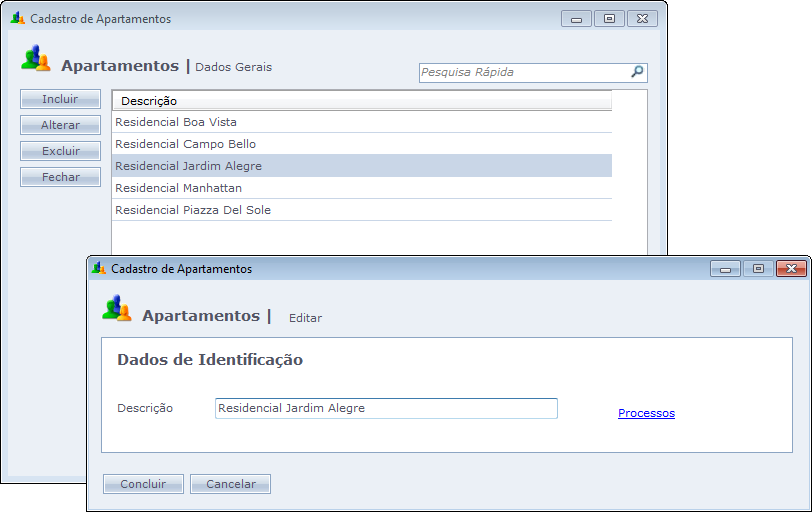Click the Apartamentos people icon beside Dados Gerais
The image size is (812, 512).
tap(35, 59)
